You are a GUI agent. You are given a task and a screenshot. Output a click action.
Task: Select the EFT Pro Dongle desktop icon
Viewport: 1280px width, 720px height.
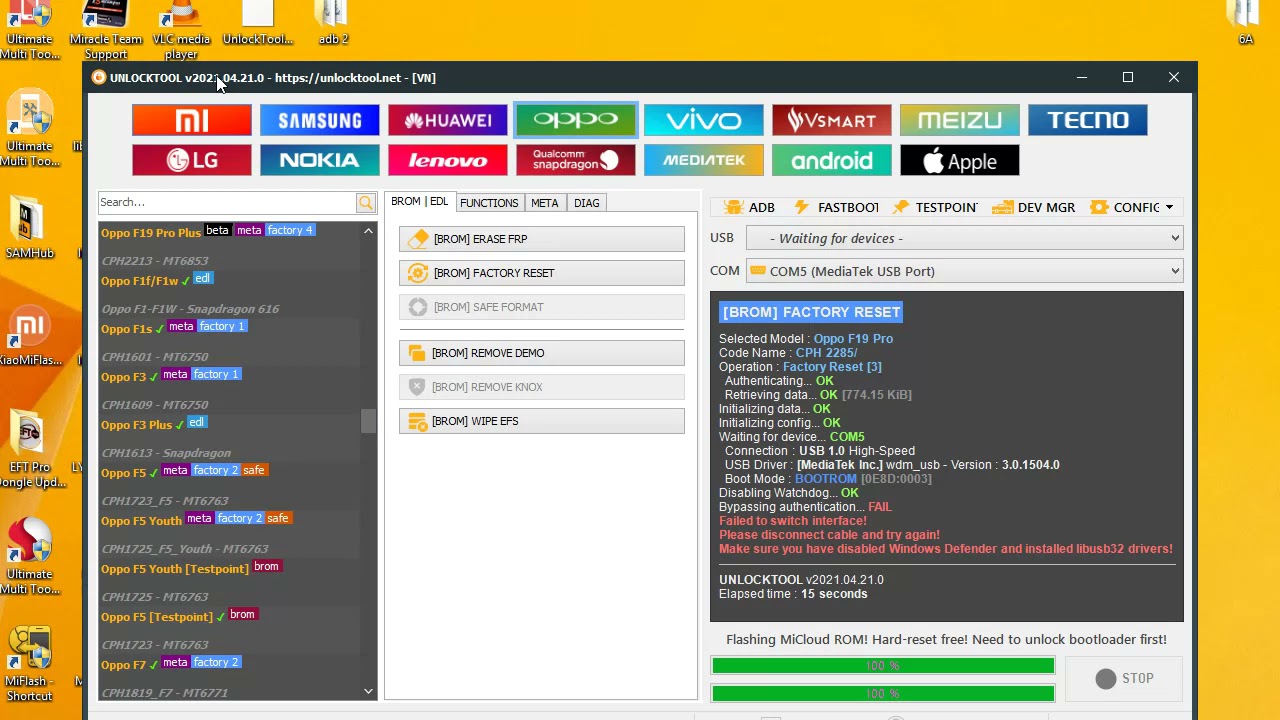[x=30, y=450]
